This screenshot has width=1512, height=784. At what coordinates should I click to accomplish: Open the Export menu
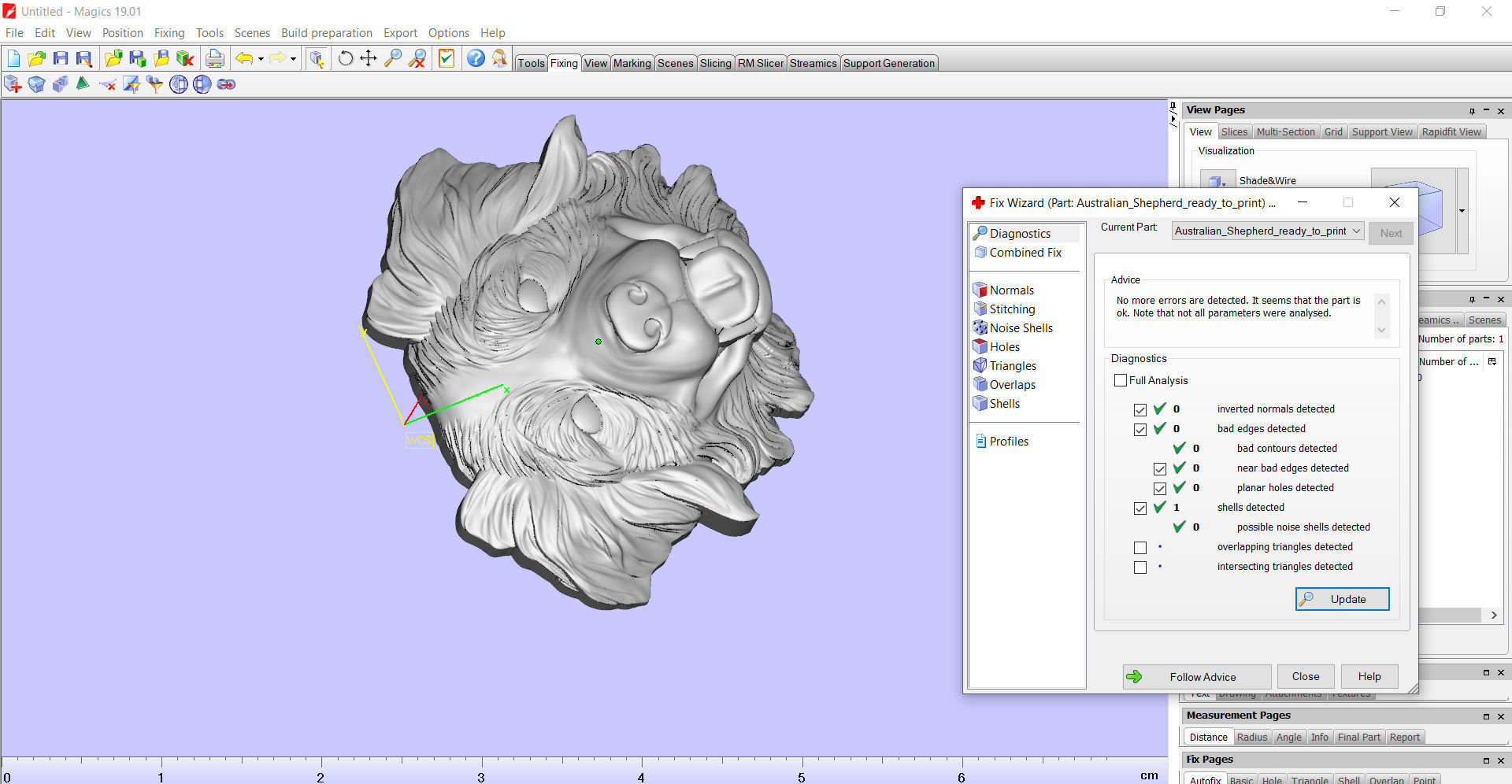(x=400, y=32)
